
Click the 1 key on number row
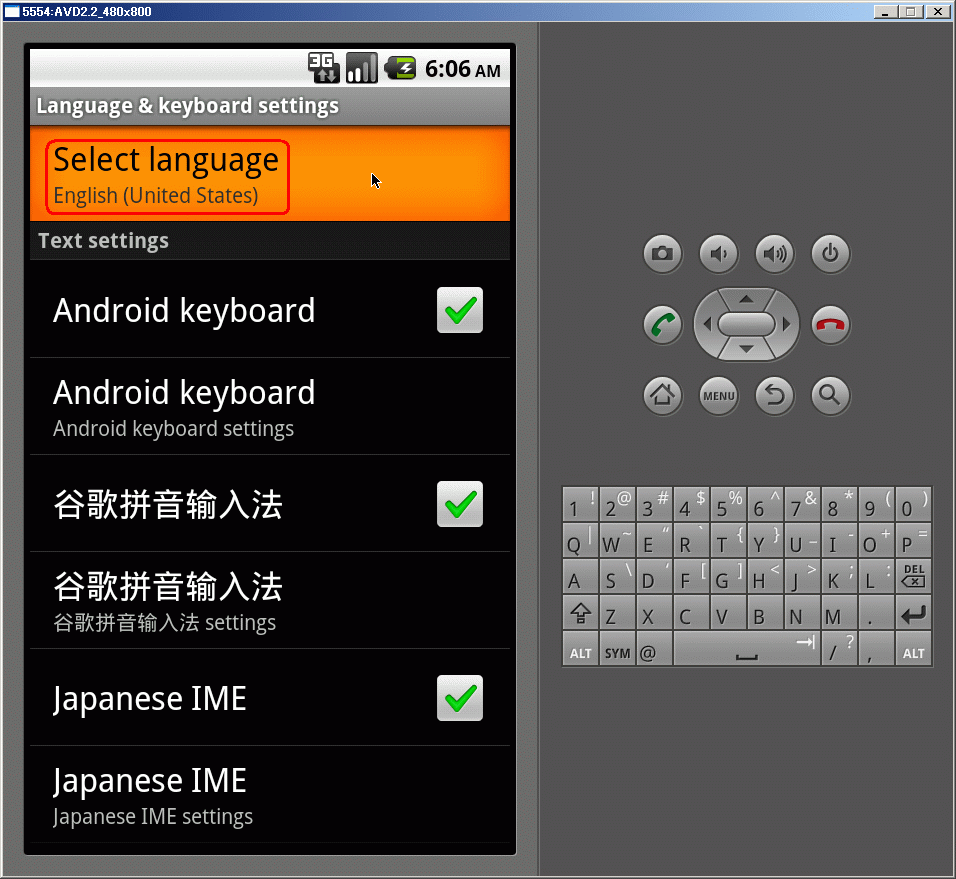coord(580,504)
